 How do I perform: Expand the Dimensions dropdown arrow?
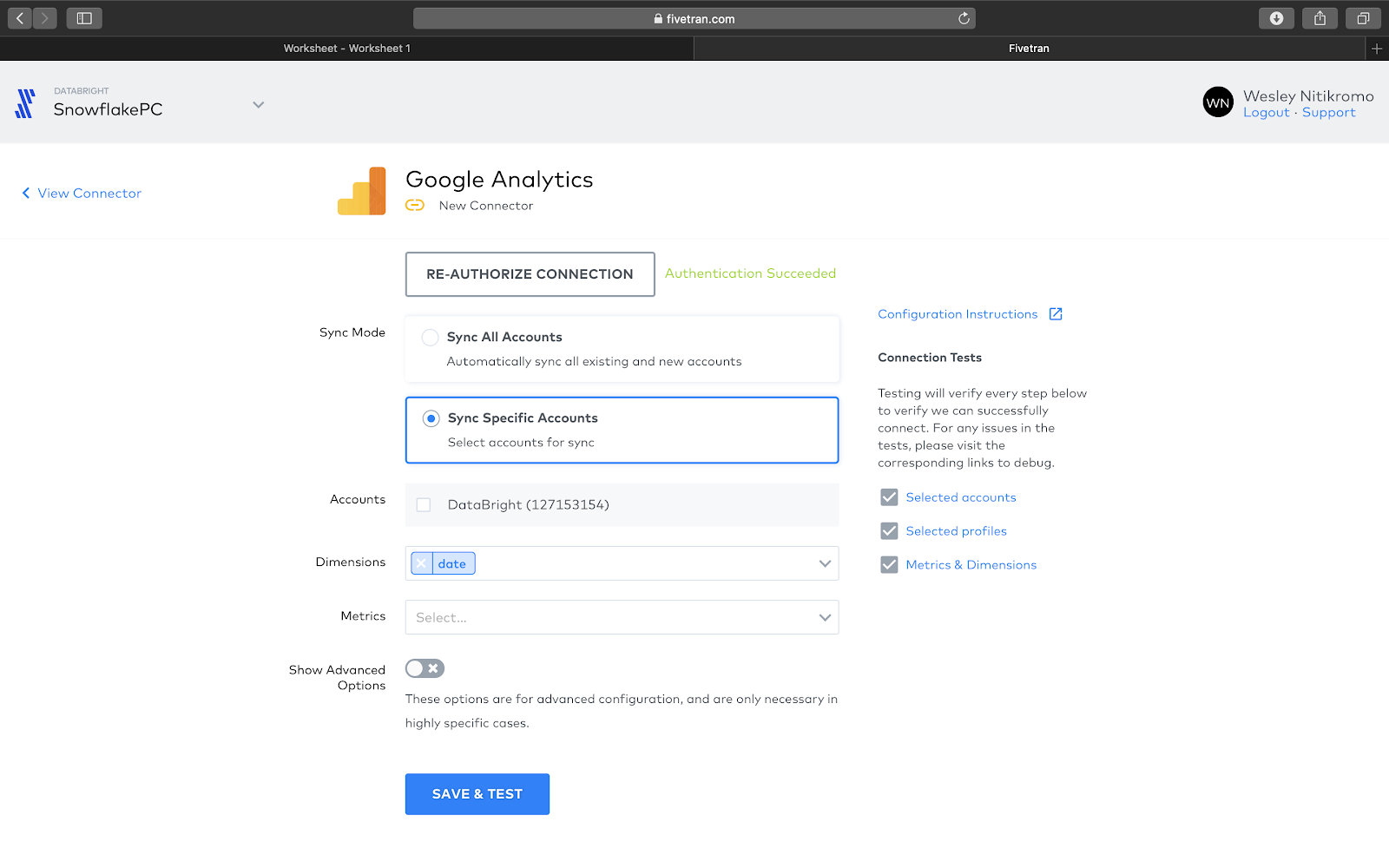coord(825,563)
